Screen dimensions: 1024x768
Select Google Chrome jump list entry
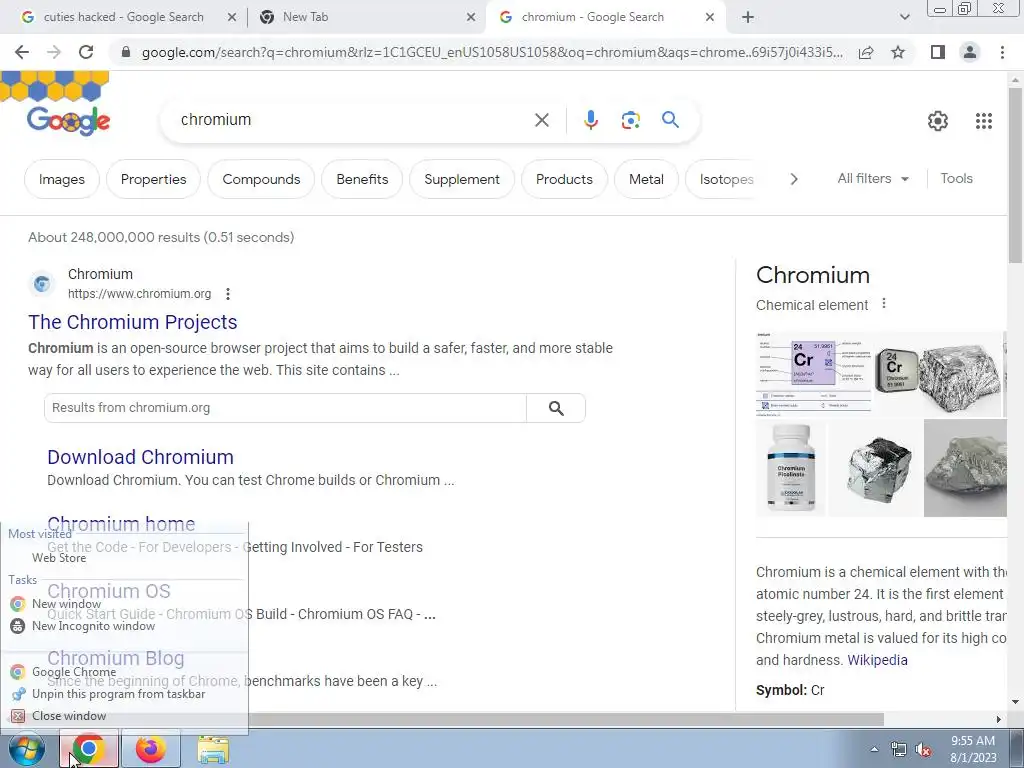(74, 672)
